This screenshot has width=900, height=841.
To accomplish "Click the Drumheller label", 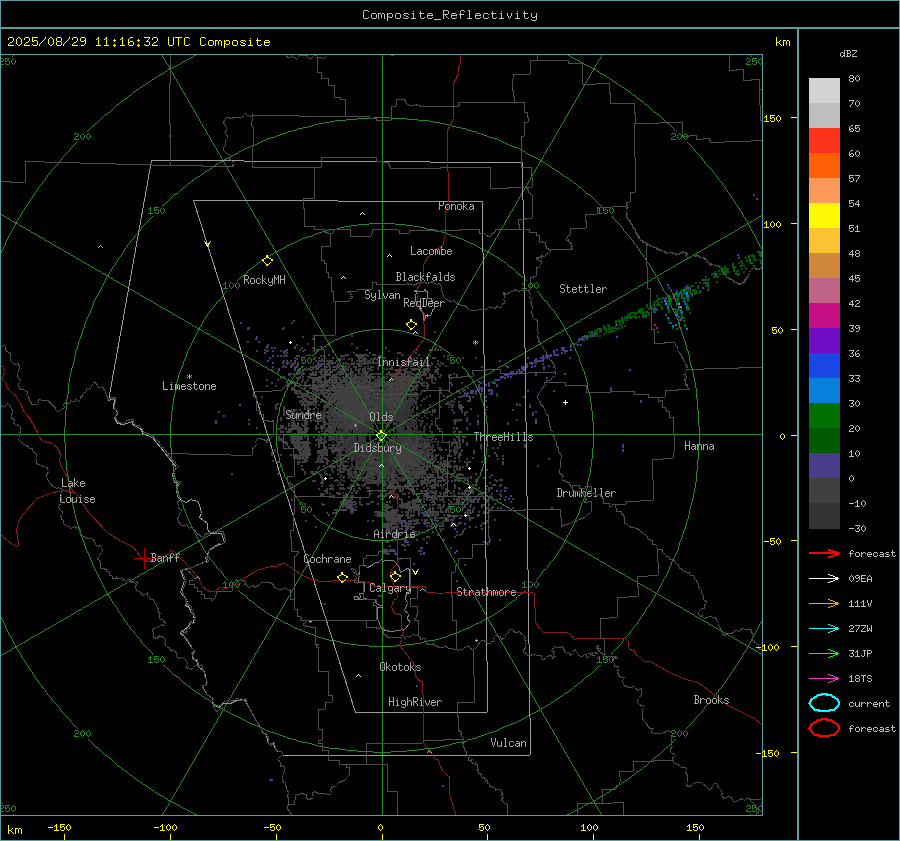I will click(x=586, y=493).
